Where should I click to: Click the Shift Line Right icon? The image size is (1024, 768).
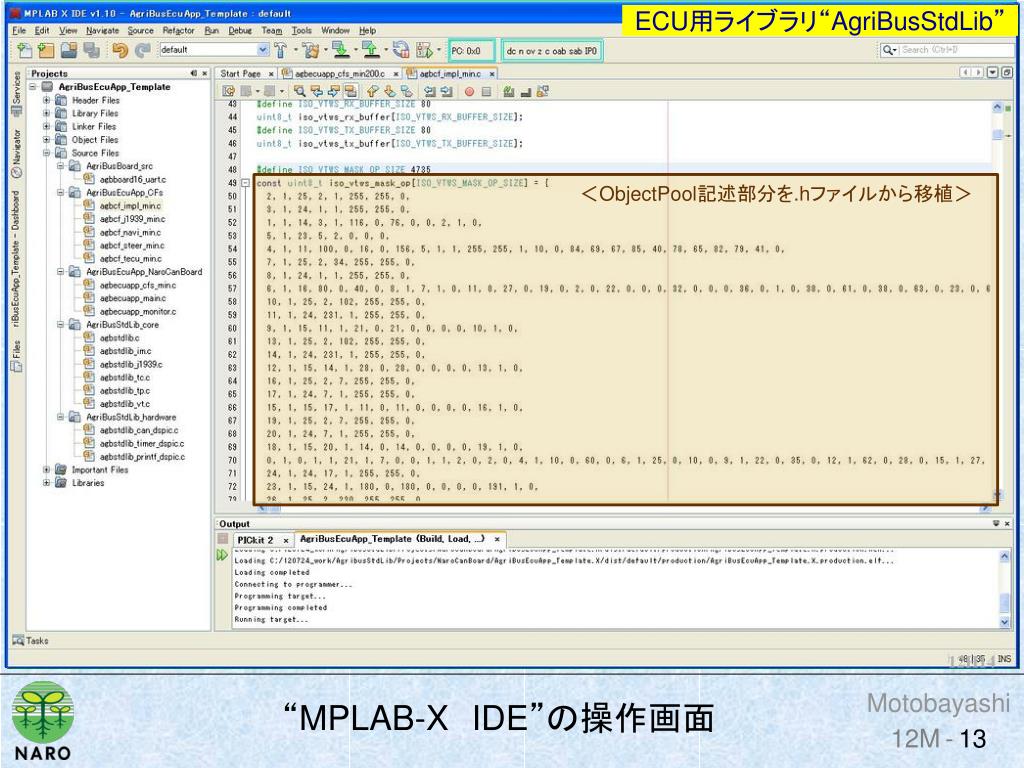coord(447,91)
